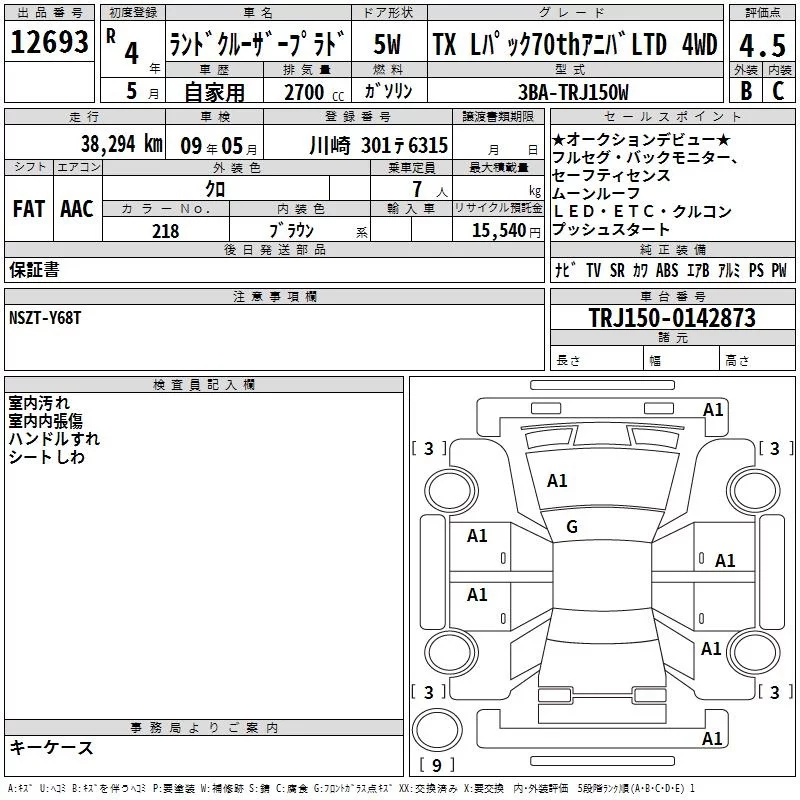Click the A1 mark on front bumper

pos(713,410)
